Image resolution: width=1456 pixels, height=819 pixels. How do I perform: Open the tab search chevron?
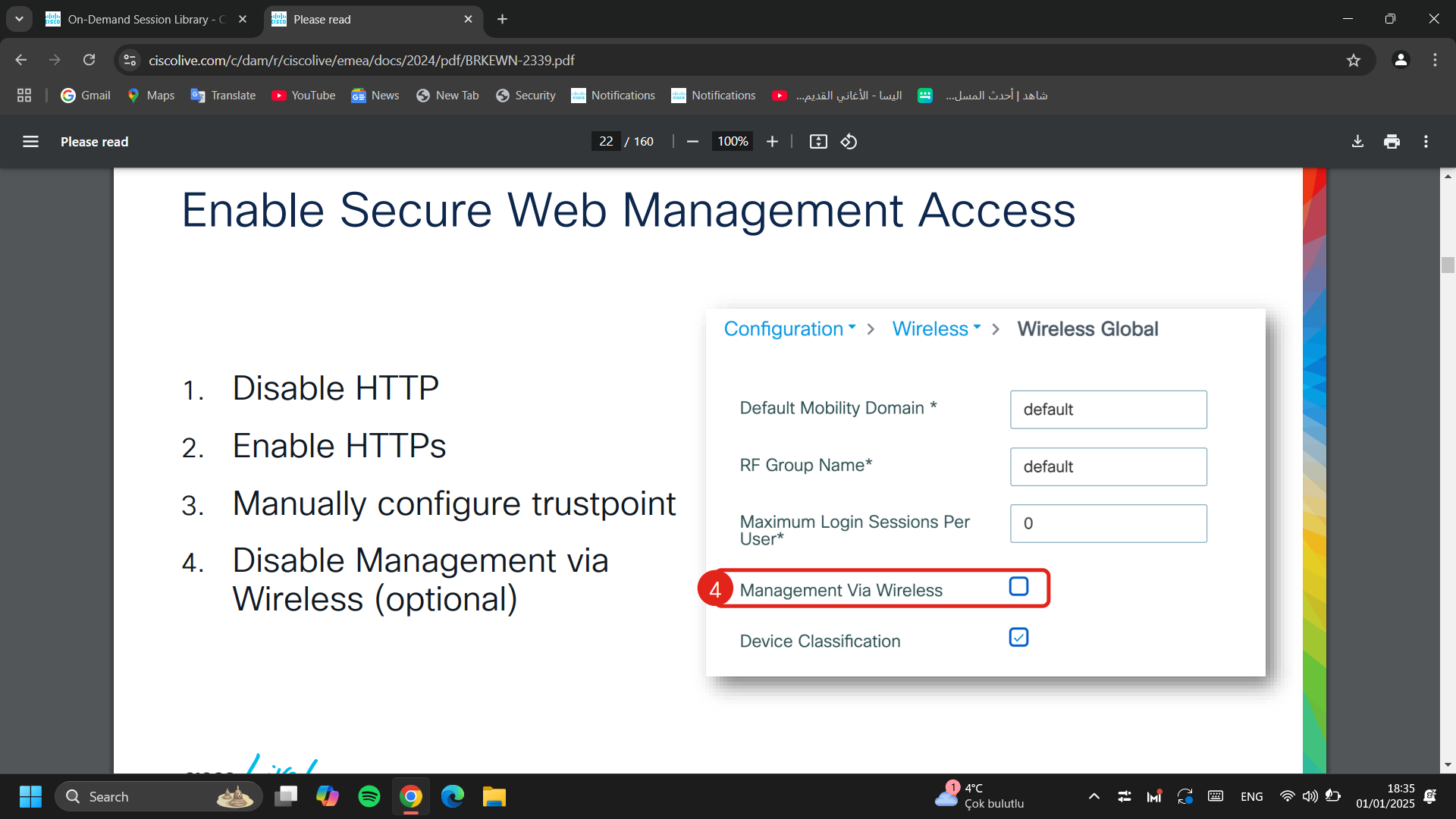coord(19,19)
